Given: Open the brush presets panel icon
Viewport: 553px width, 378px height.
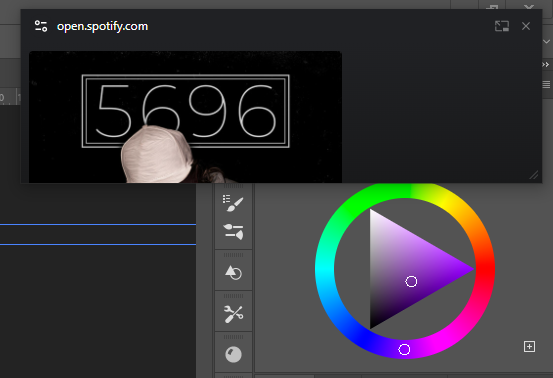Looking at the screenshot, I should 233,203.
